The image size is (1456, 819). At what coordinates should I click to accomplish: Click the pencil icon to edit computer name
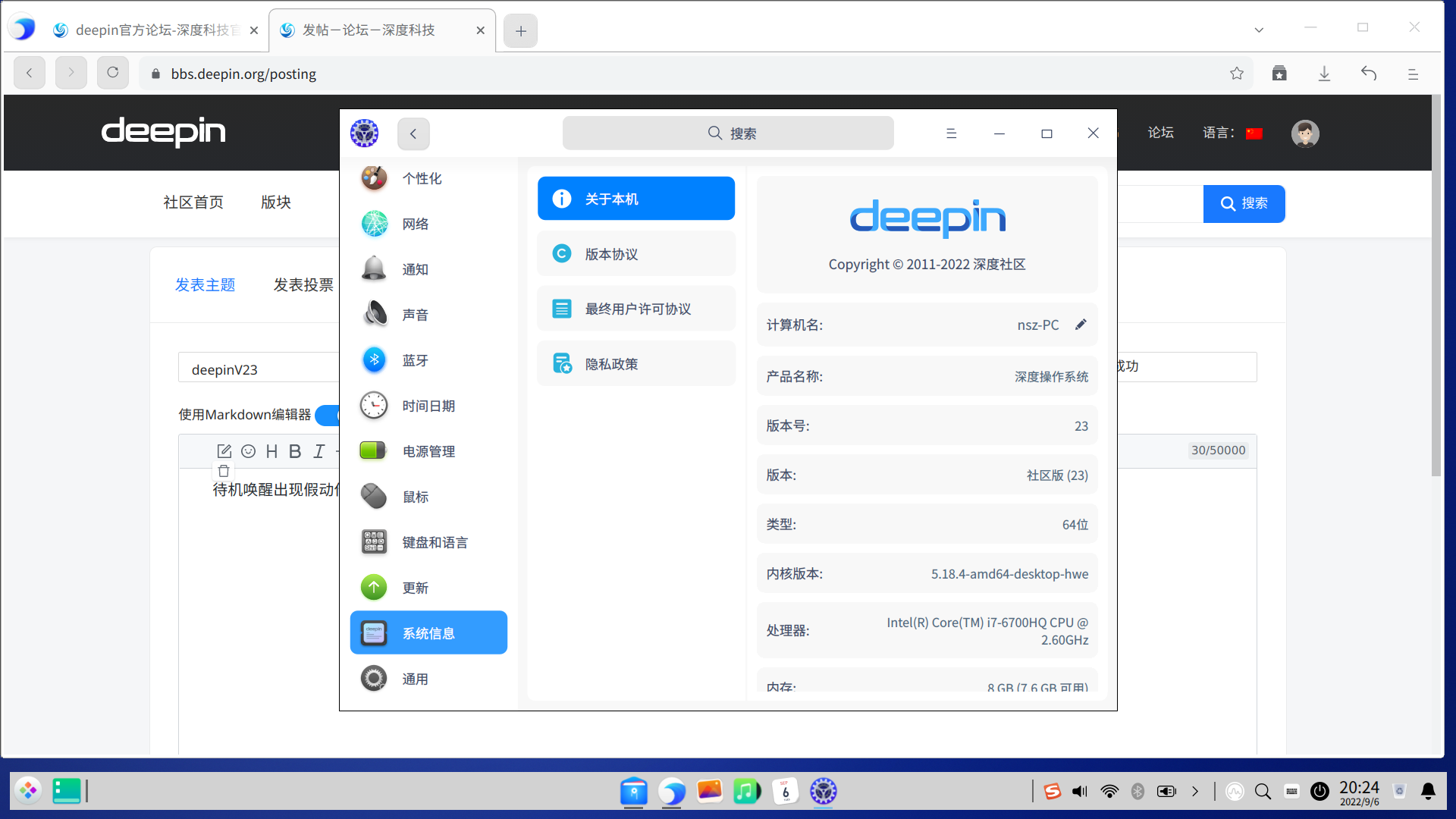[x=1081, y=325]
